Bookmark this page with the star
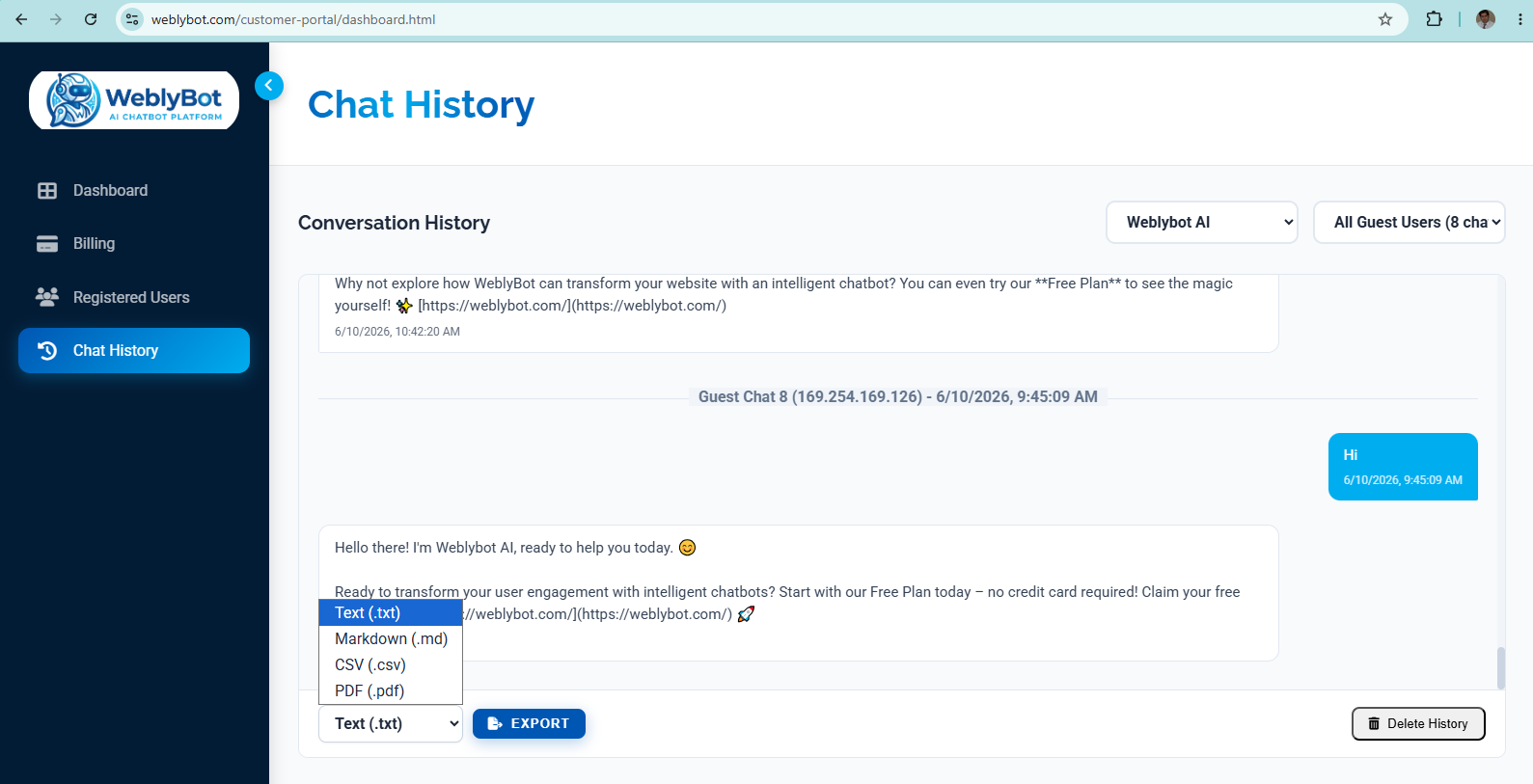The image size is (1533, 784). pyautogui.click(x=1385, y=19)
